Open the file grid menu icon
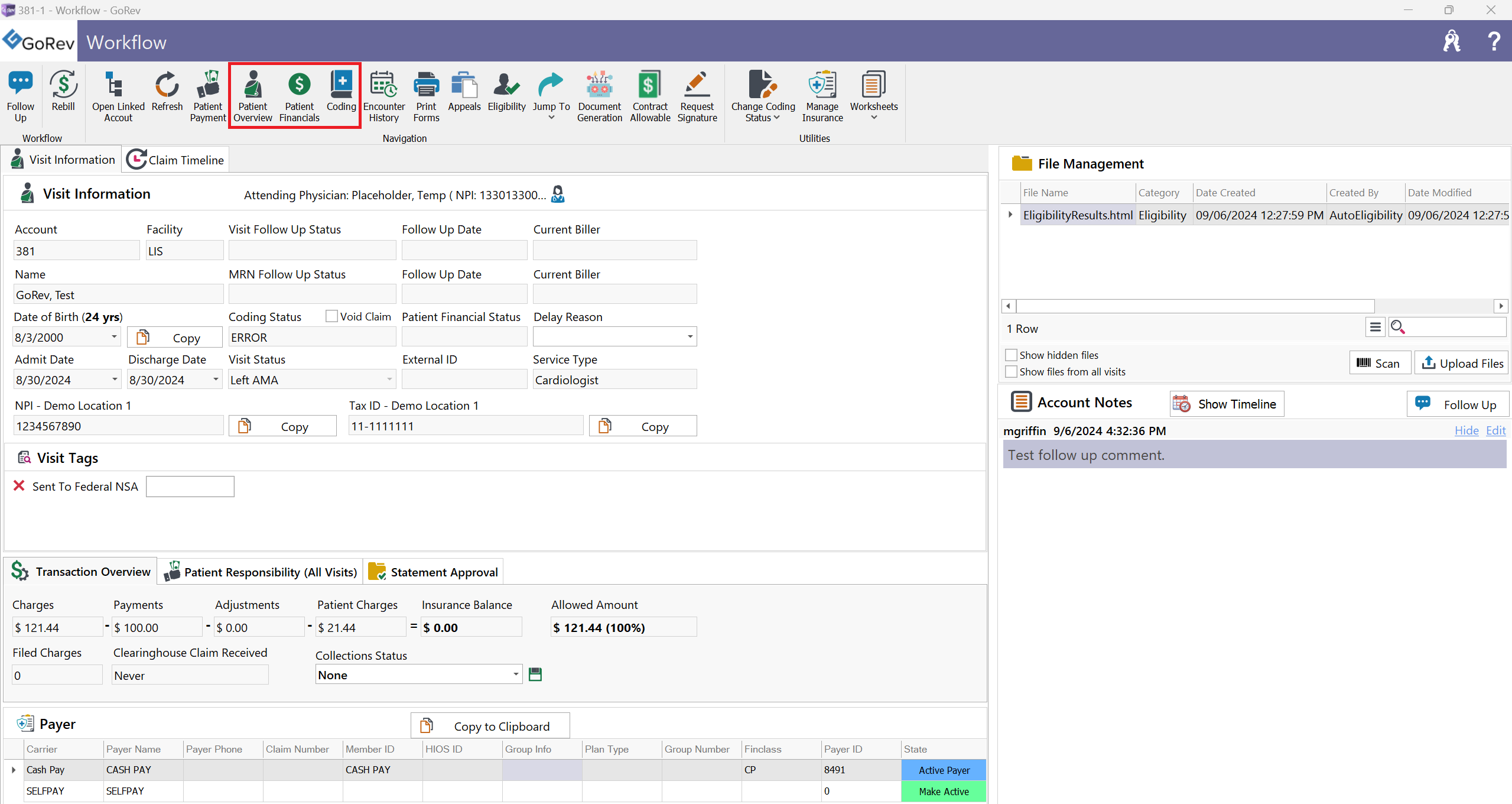The height and width of the screenshot is (804, 1512). click(x=1375, y=327)
